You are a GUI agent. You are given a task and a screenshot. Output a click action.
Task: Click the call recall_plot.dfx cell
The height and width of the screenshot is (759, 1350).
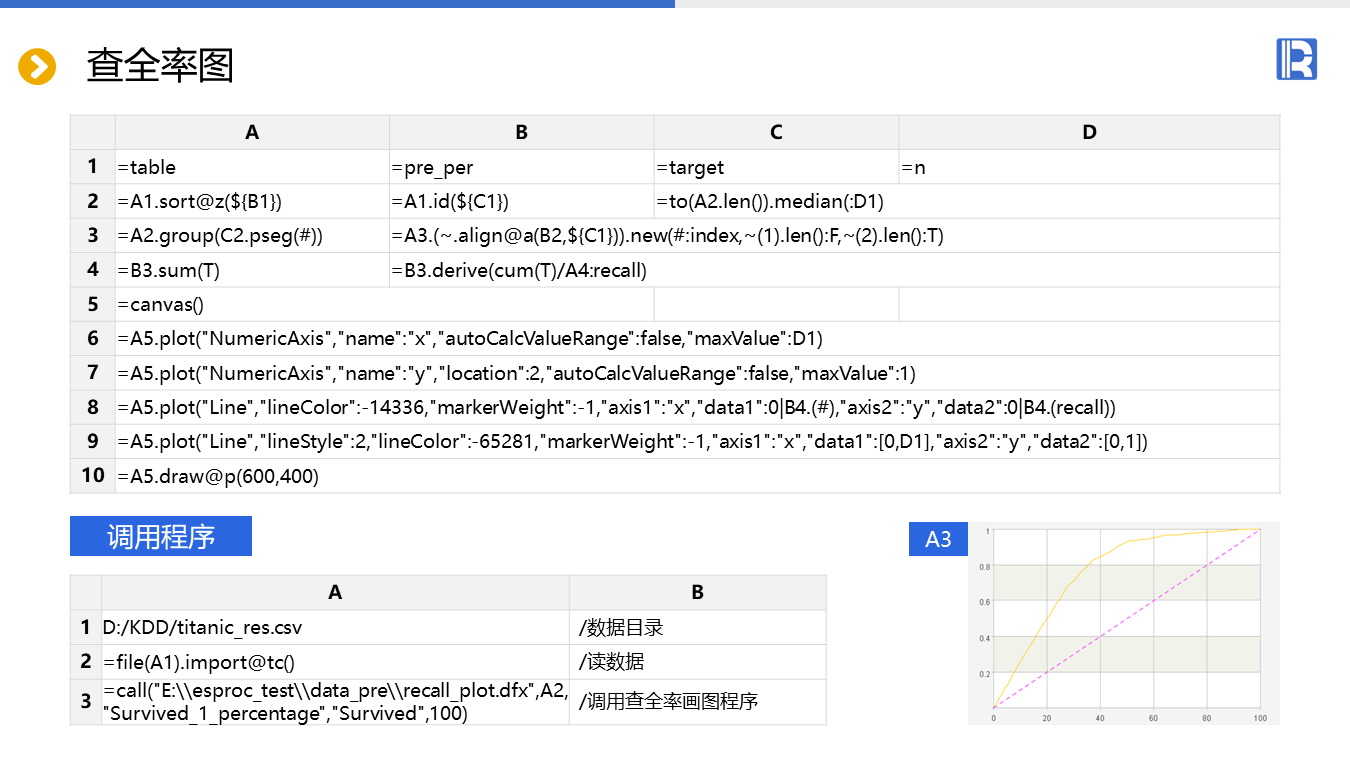[335, 702]
